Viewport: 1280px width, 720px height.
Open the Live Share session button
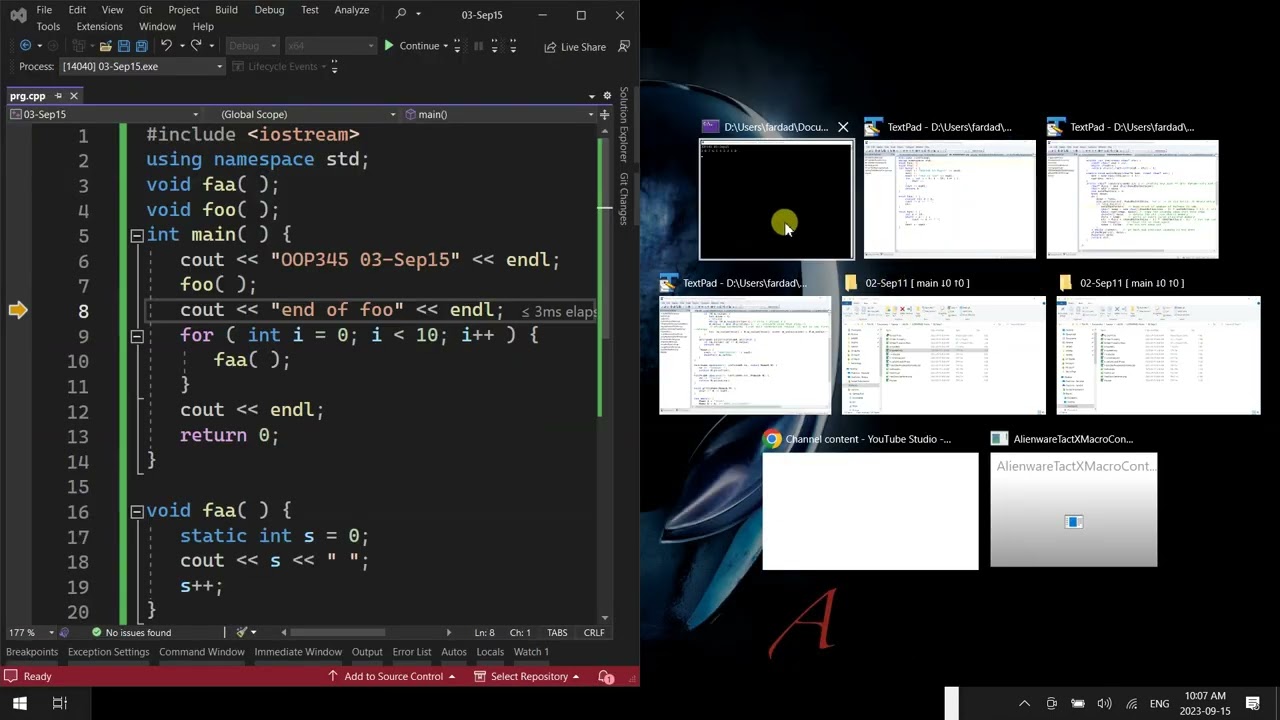(575, 47)
